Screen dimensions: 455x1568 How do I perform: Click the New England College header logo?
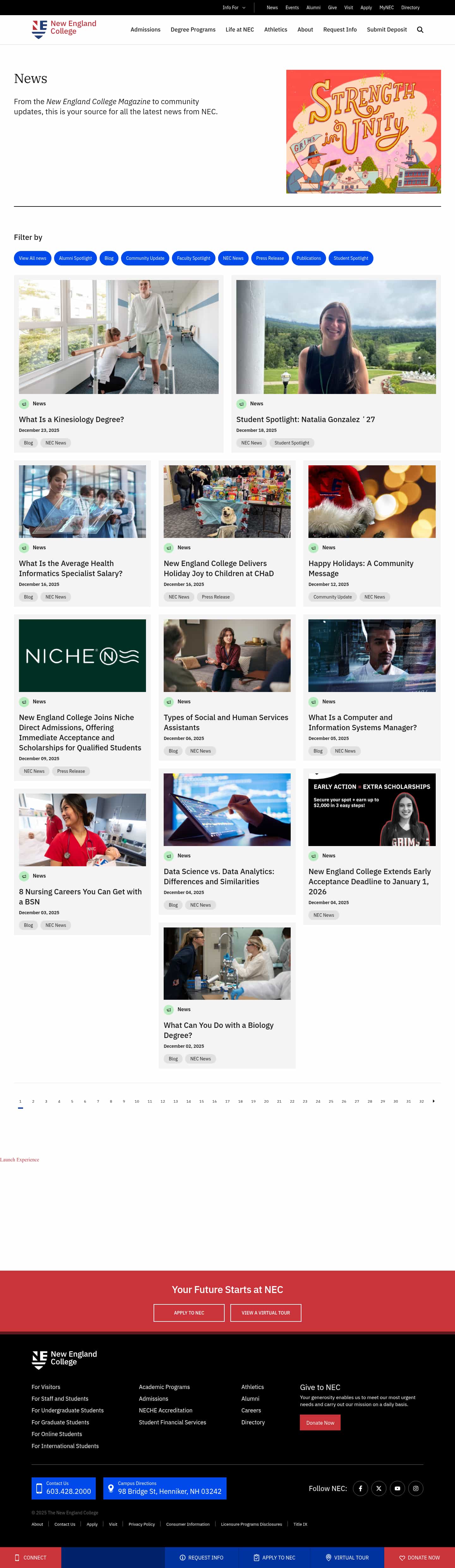point(64,29)
